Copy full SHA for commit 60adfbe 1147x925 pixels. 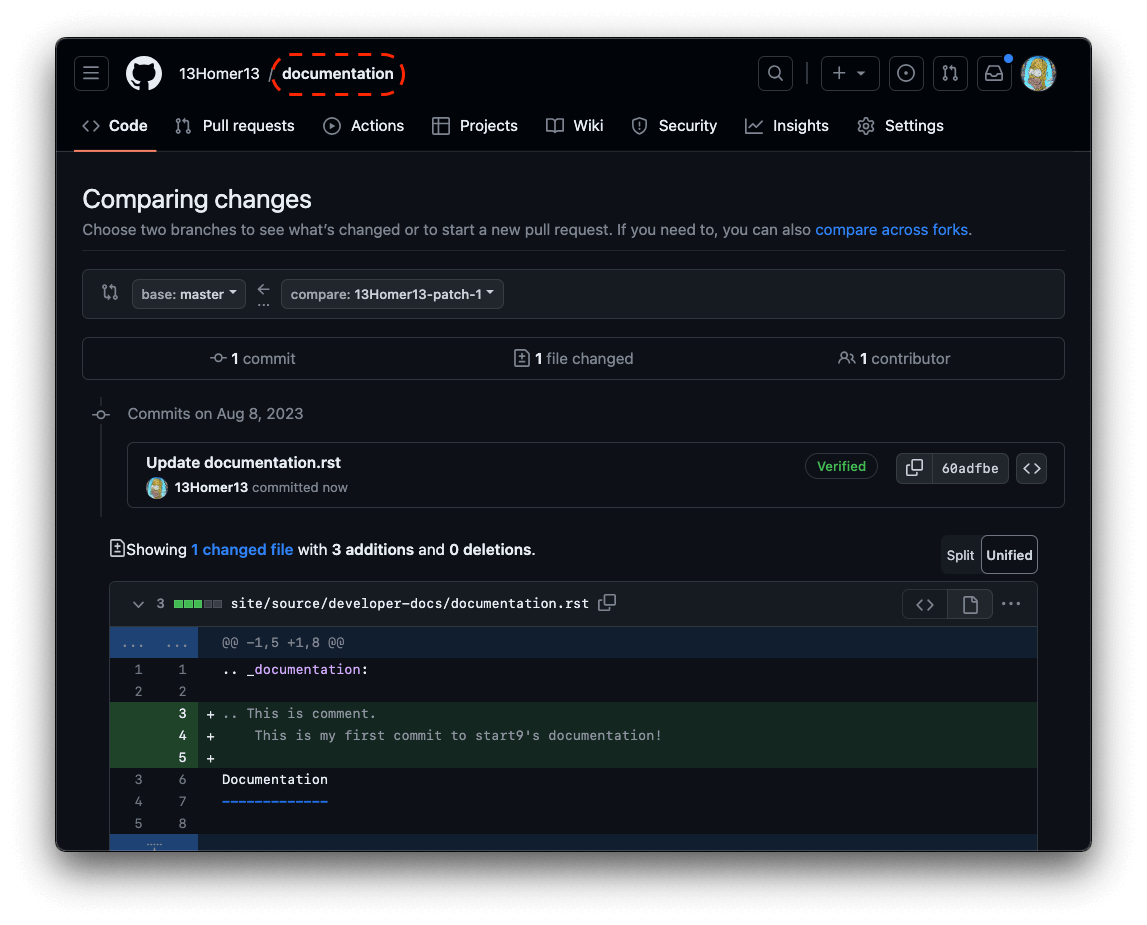tap(914, 468)
